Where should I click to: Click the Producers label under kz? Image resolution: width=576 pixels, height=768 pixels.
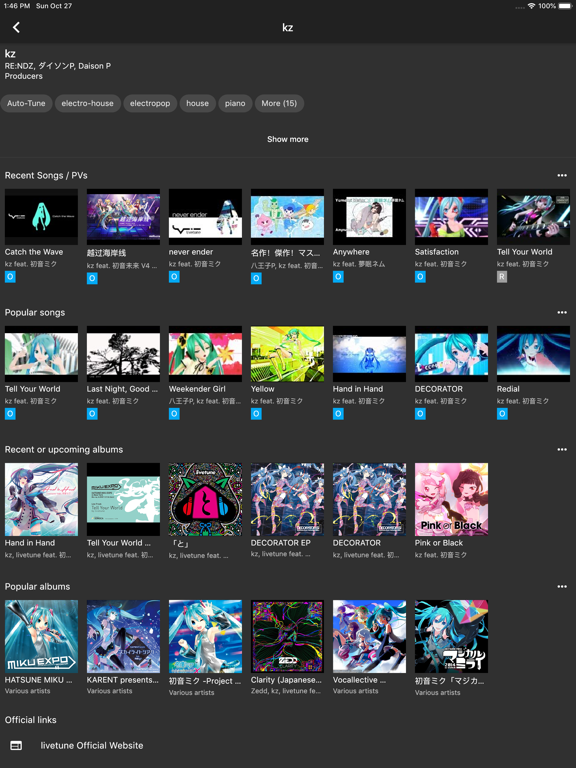(24, 76)
